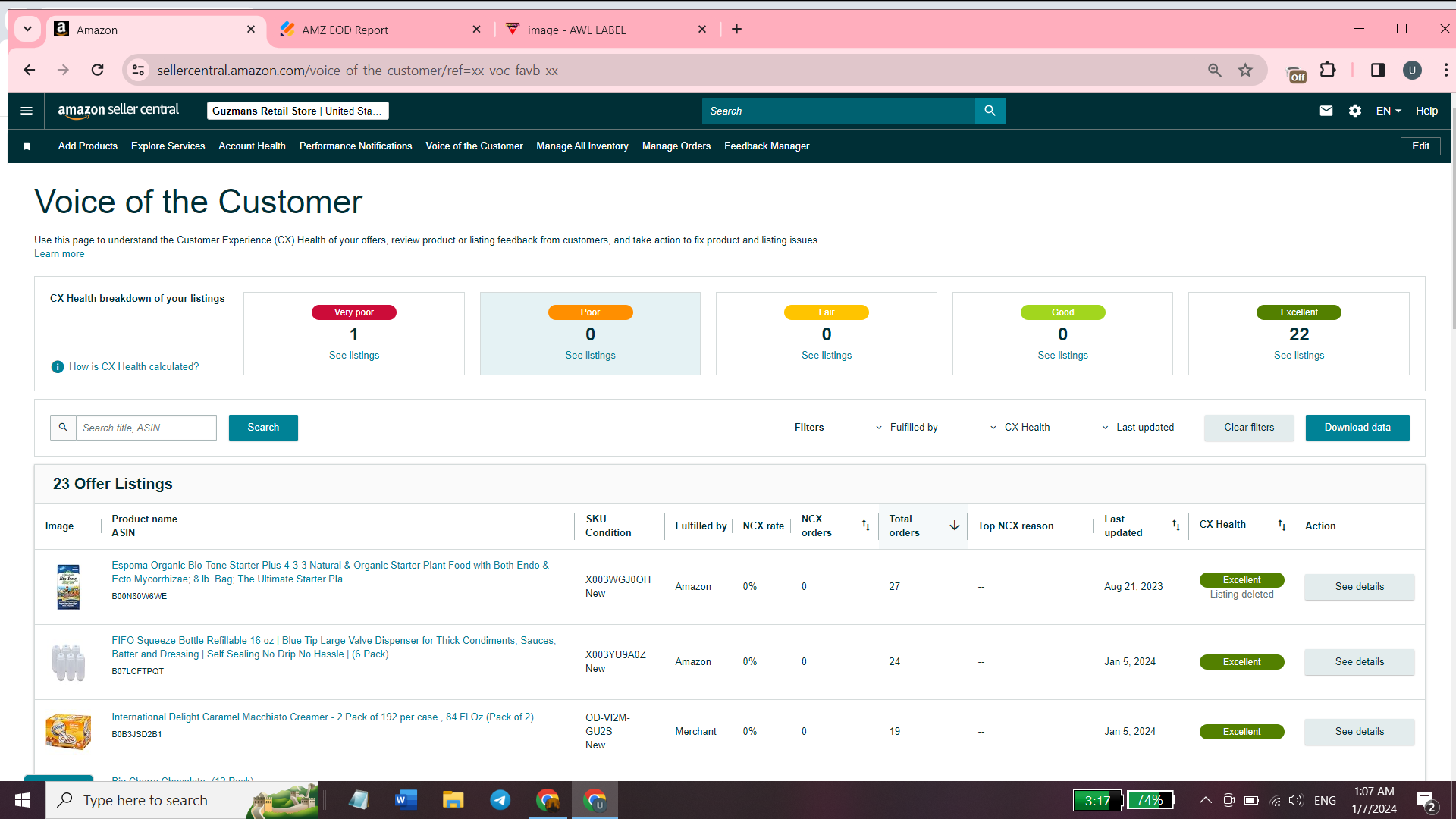Screen dimensions: 1456x819
Task: Go to Manage All Inventory
Action: click(582, 146)
